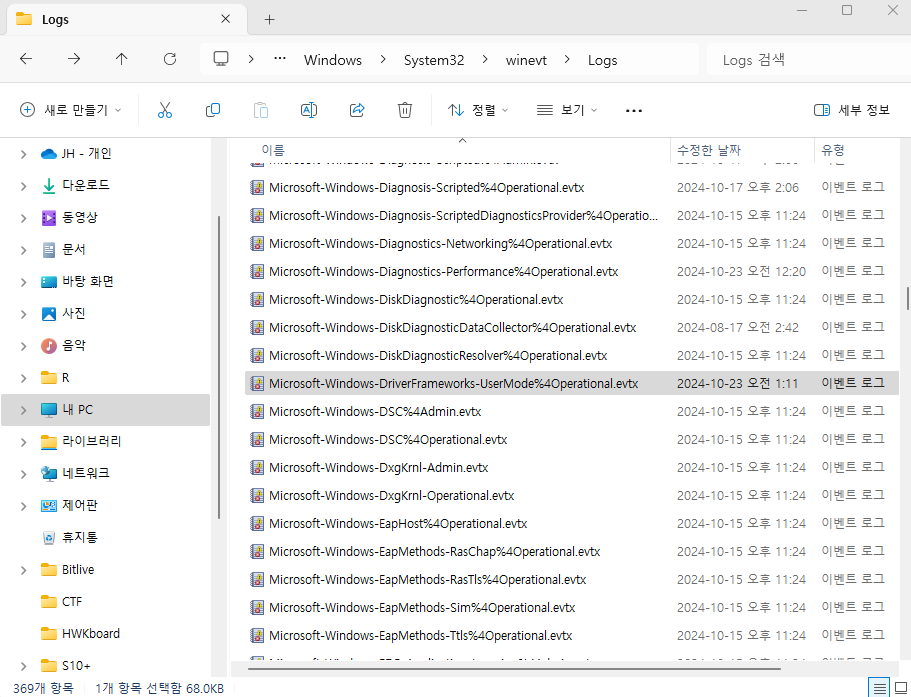Click the 동영상 videos icon

tap(49, 218)
